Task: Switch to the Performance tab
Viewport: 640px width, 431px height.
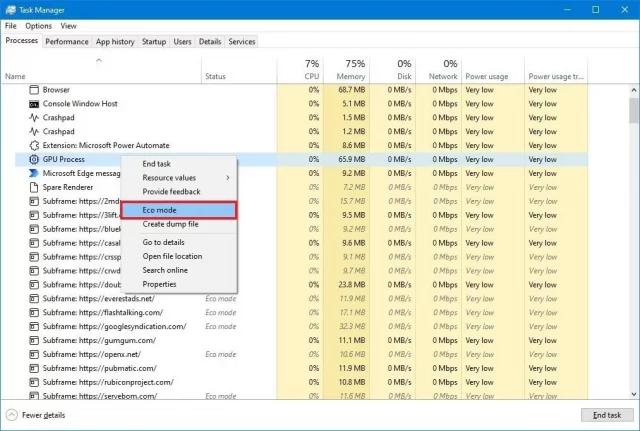Action: pos(67,42)
